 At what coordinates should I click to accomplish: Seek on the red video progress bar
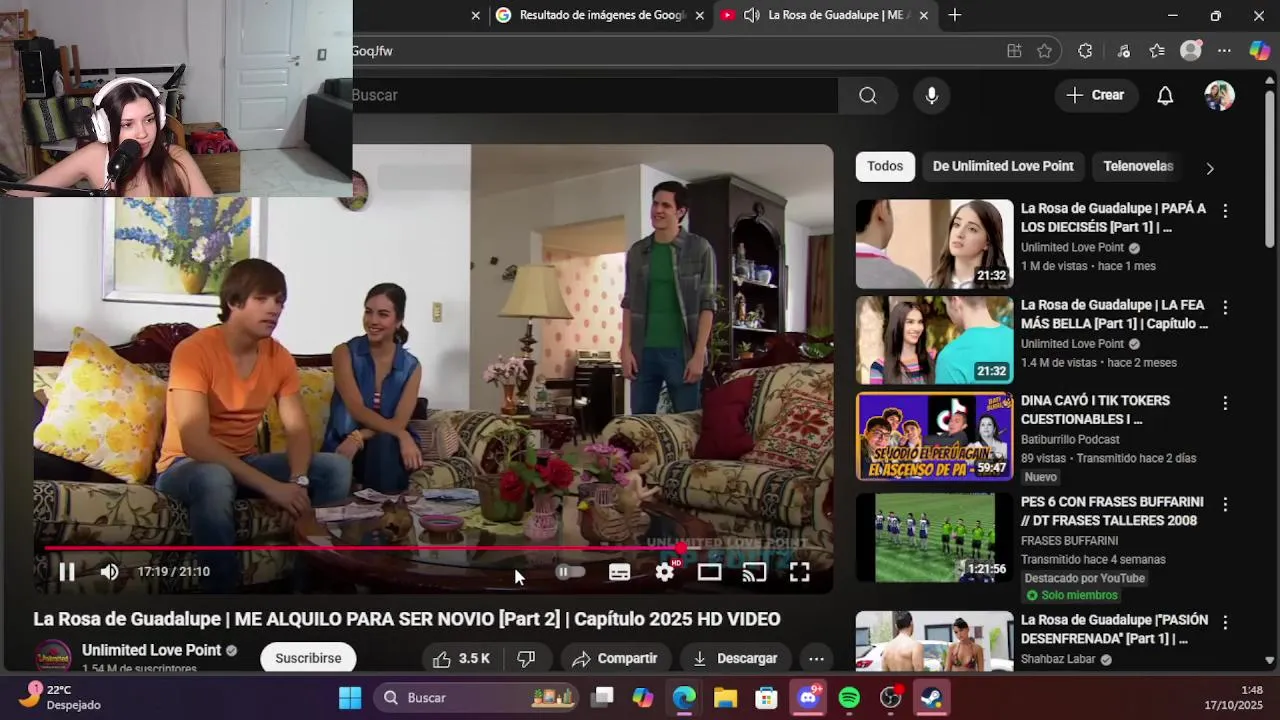pos(433,548)
